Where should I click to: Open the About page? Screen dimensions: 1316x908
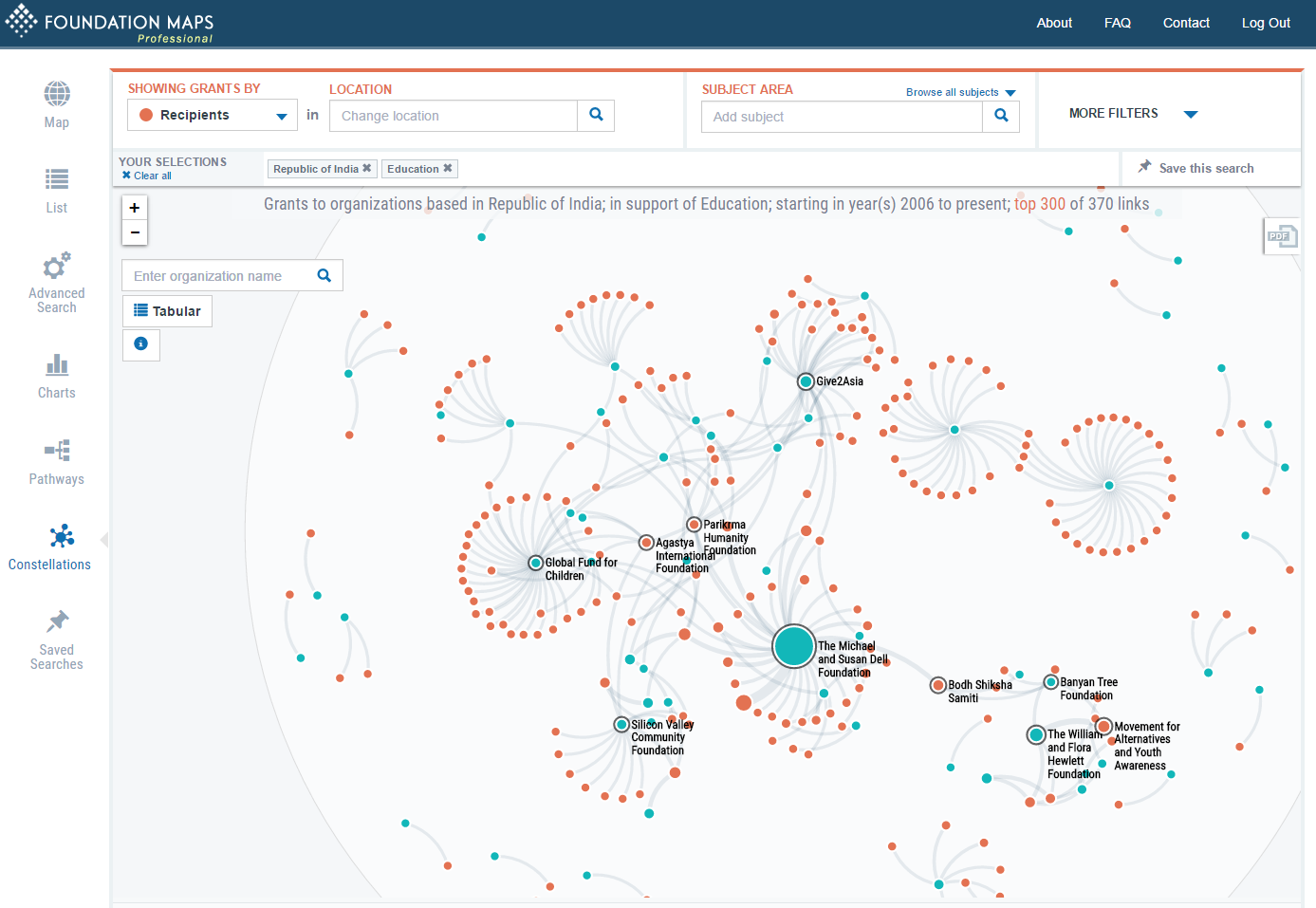(x=1054, y=23)
